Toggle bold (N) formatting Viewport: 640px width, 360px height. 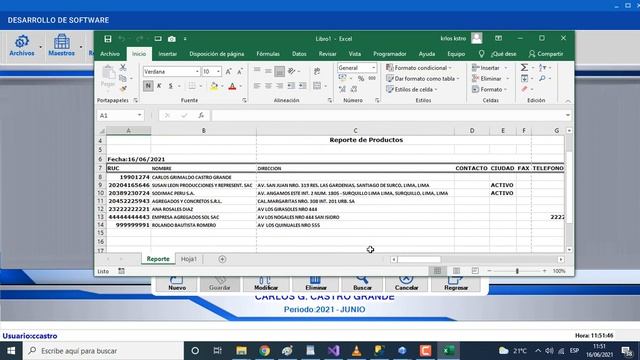pyautogui.click(x=148, y=86)
